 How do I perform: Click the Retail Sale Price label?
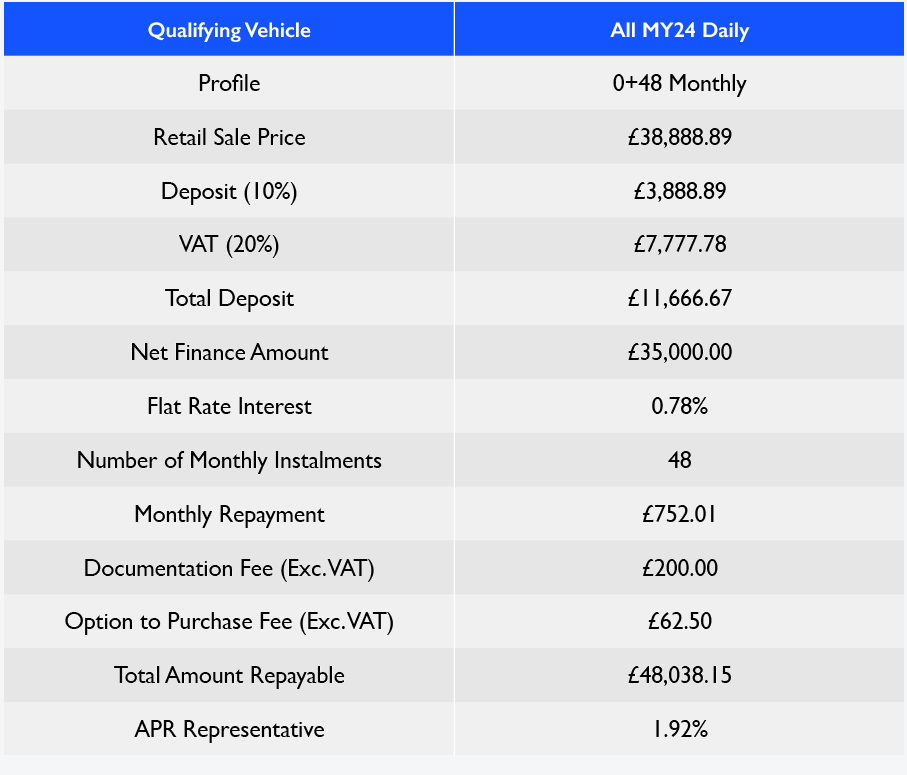pos(229,137)
